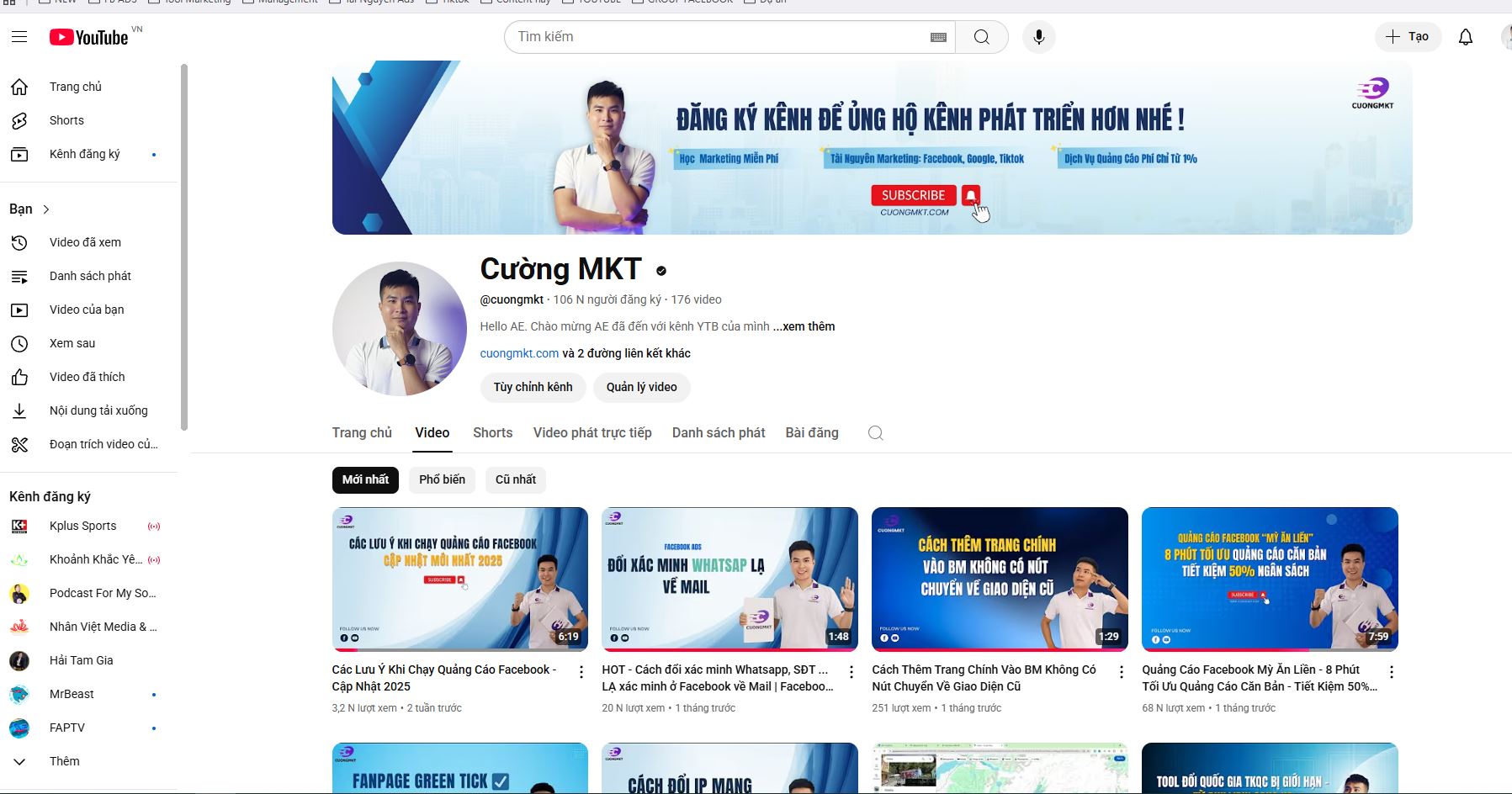Viewport: 1512px width, 794px height.
Task: Open Quảng Cáo Facebook Mỹ Ăn Liền title
Action: (1260, 678)
